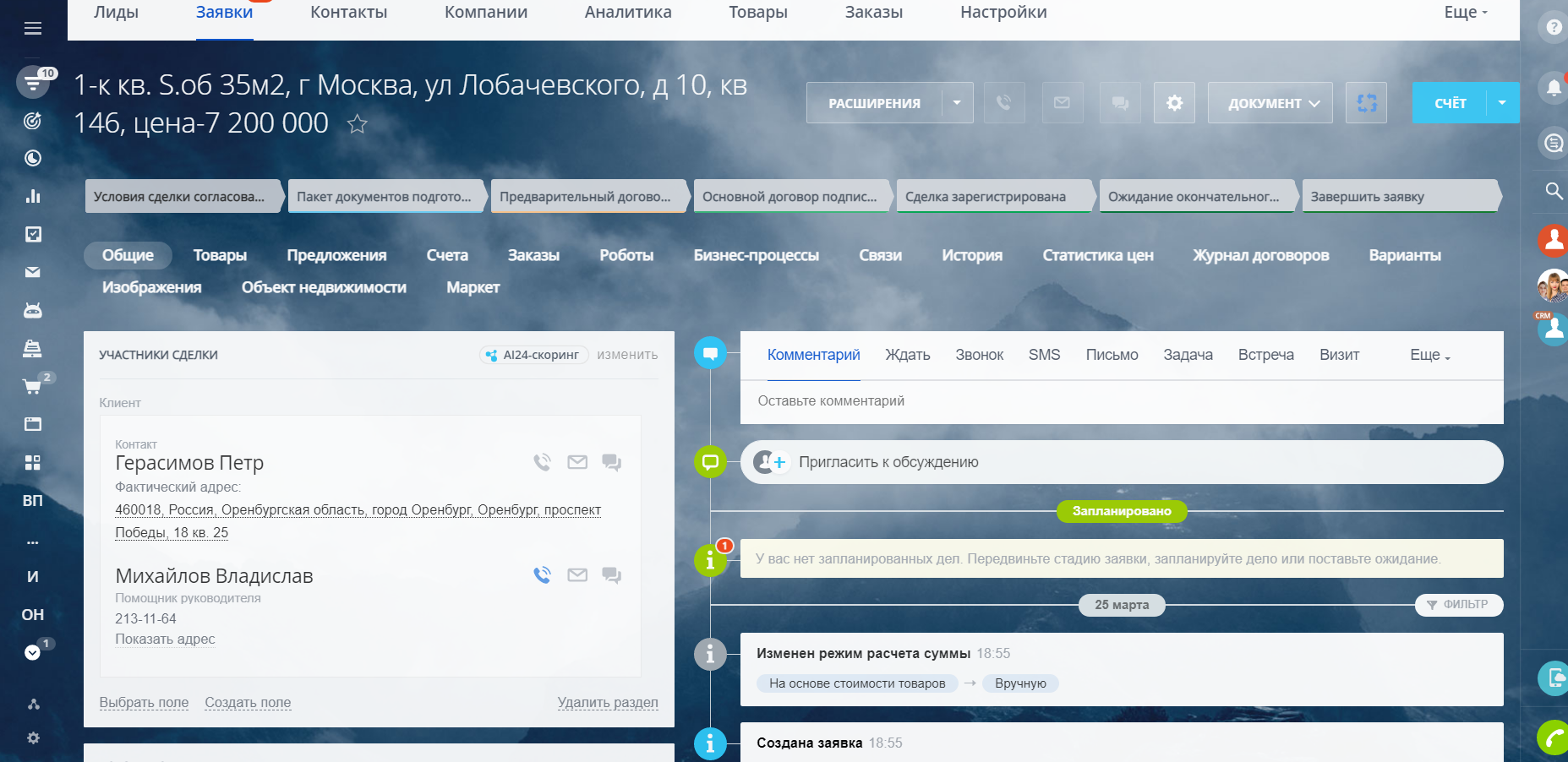The height and width of the screenshot is (762, 1568).
Task: Open contact Герасимов Петр
Action: [x=189, y=463]
